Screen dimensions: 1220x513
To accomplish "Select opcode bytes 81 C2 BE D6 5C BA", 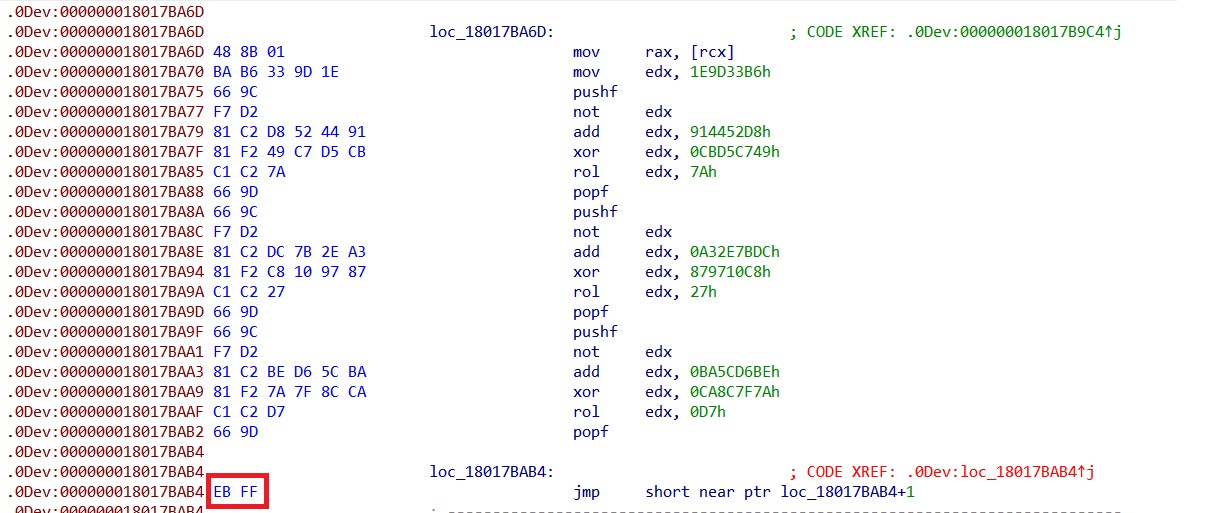I will pyautogui.click(x=290, y=372).
